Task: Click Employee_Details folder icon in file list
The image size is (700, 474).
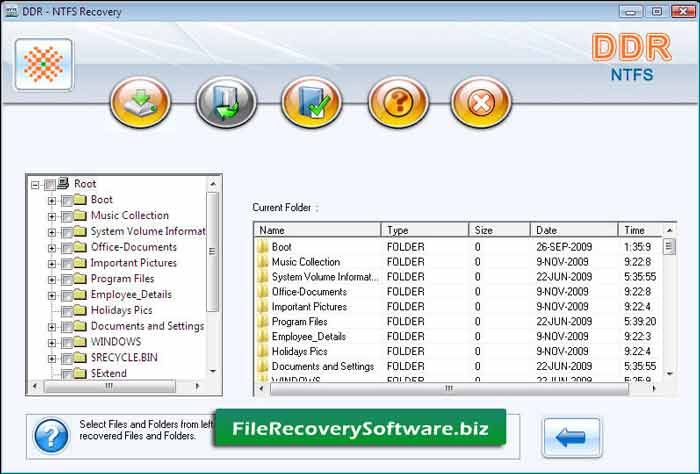Action: tap(262, 337)
